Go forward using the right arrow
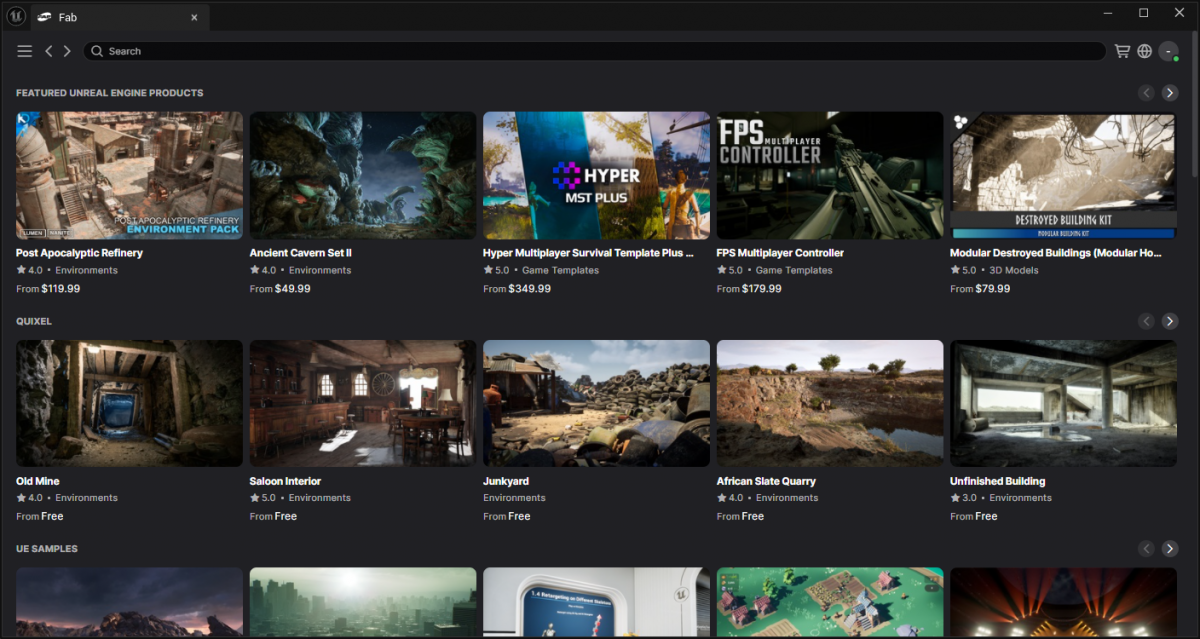The image size is (1200, 639). [67, 51]
